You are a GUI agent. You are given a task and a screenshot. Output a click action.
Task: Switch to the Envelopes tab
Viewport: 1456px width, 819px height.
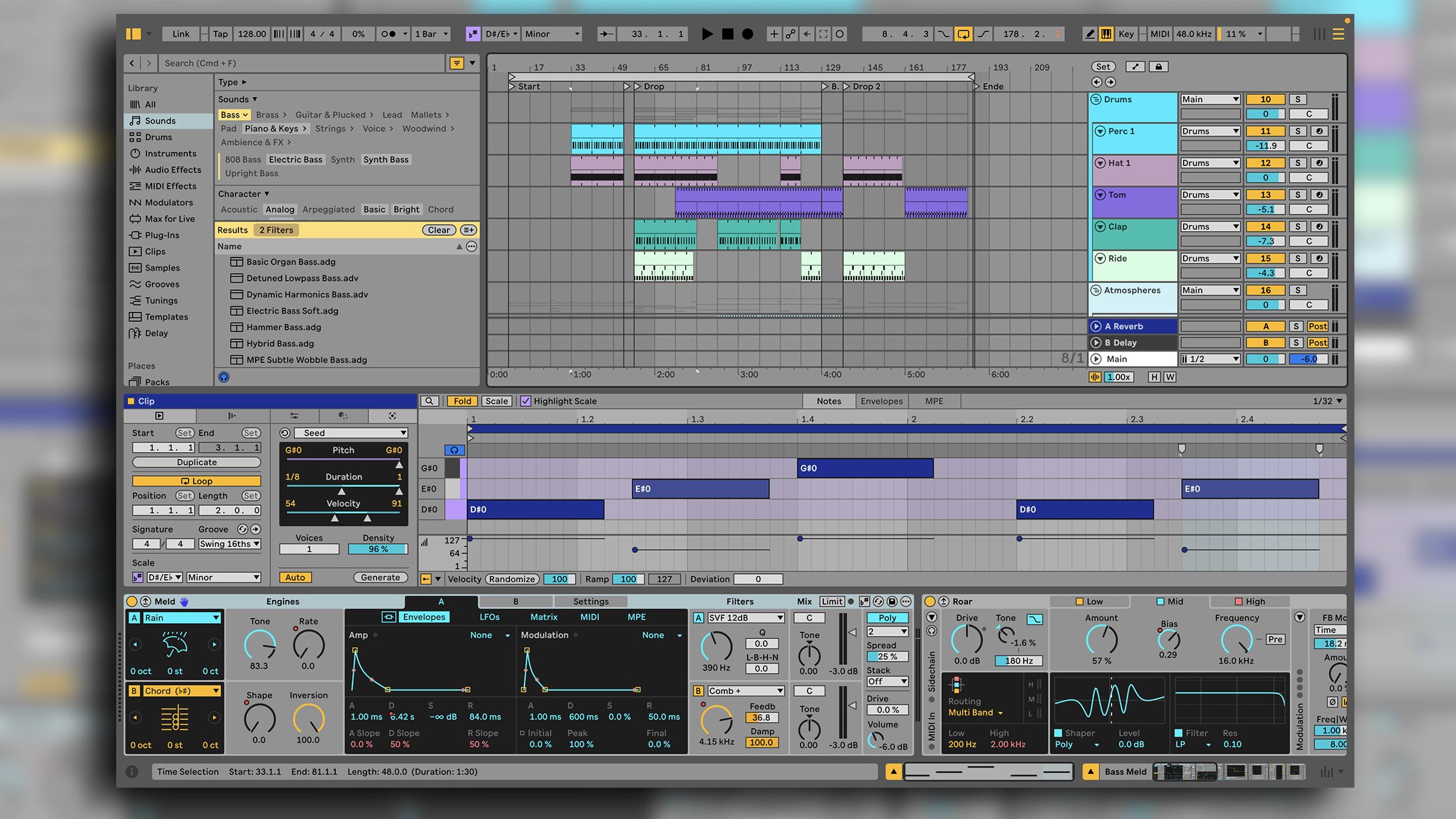[881, 401]
